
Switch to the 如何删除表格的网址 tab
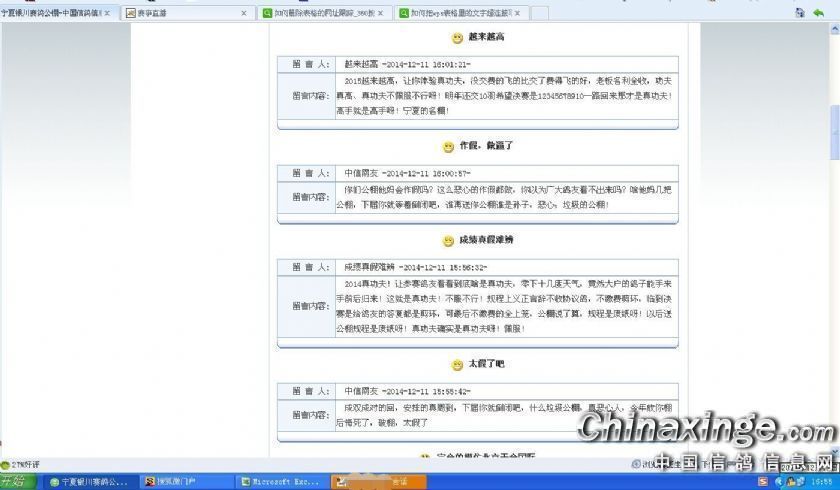point(320,13)
